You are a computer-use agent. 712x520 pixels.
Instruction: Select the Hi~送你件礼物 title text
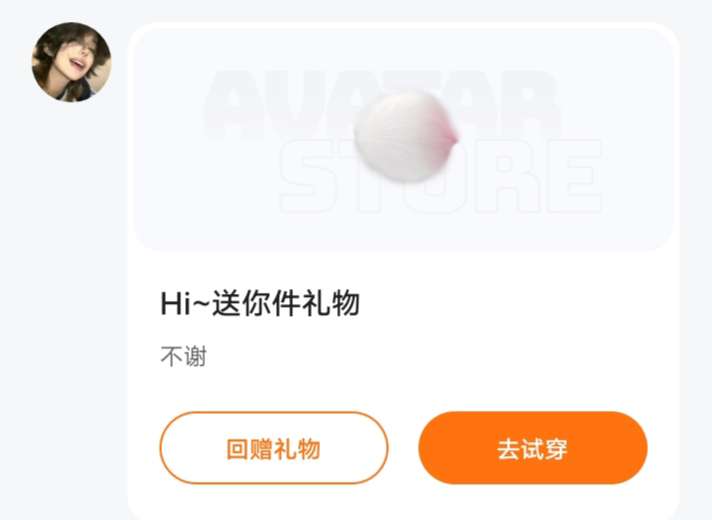tap(260, 303)
